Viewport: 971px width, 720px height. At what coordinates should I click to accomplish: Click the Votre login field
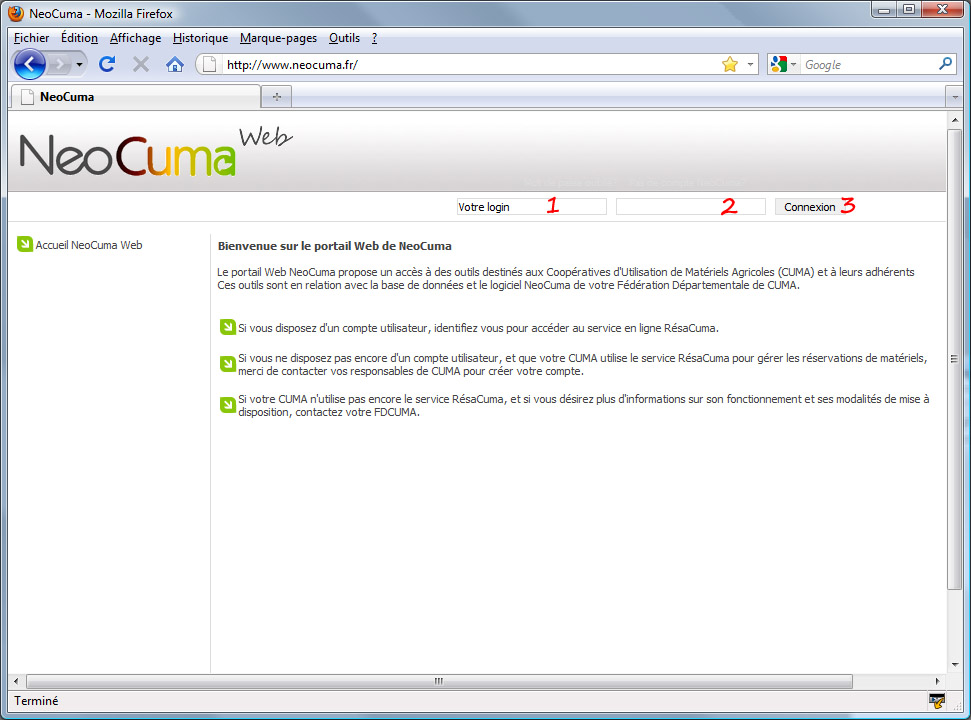pos(531,207)
